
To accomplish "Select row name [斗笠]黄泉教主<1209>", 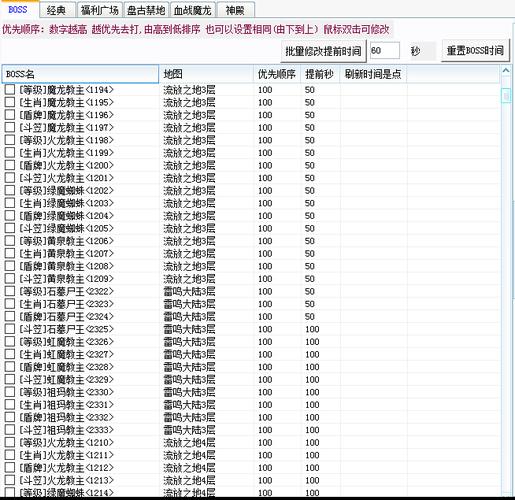I will coord(66,279).
